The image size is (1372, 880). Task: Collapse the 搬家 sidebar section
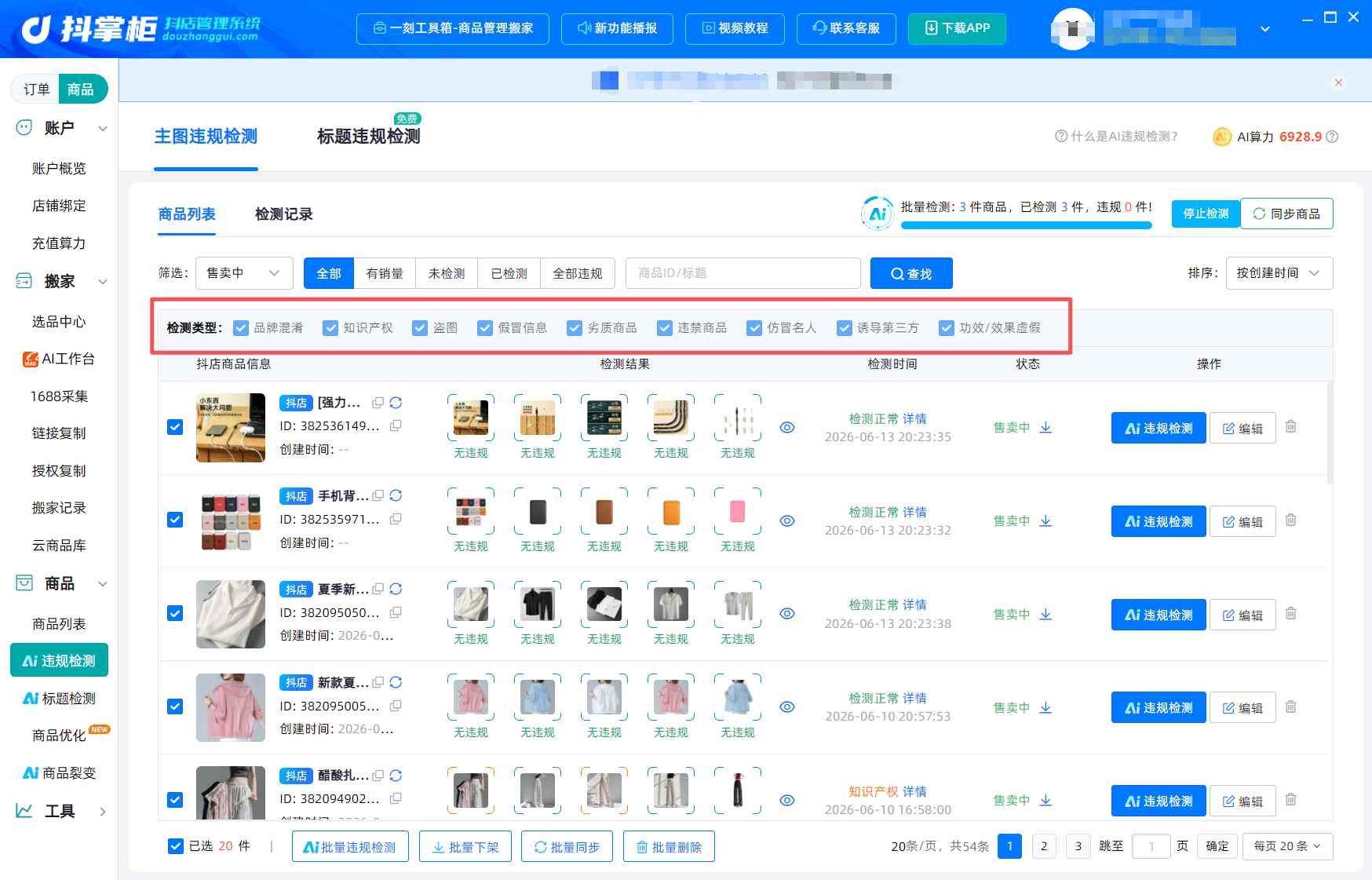pos(103,281)
